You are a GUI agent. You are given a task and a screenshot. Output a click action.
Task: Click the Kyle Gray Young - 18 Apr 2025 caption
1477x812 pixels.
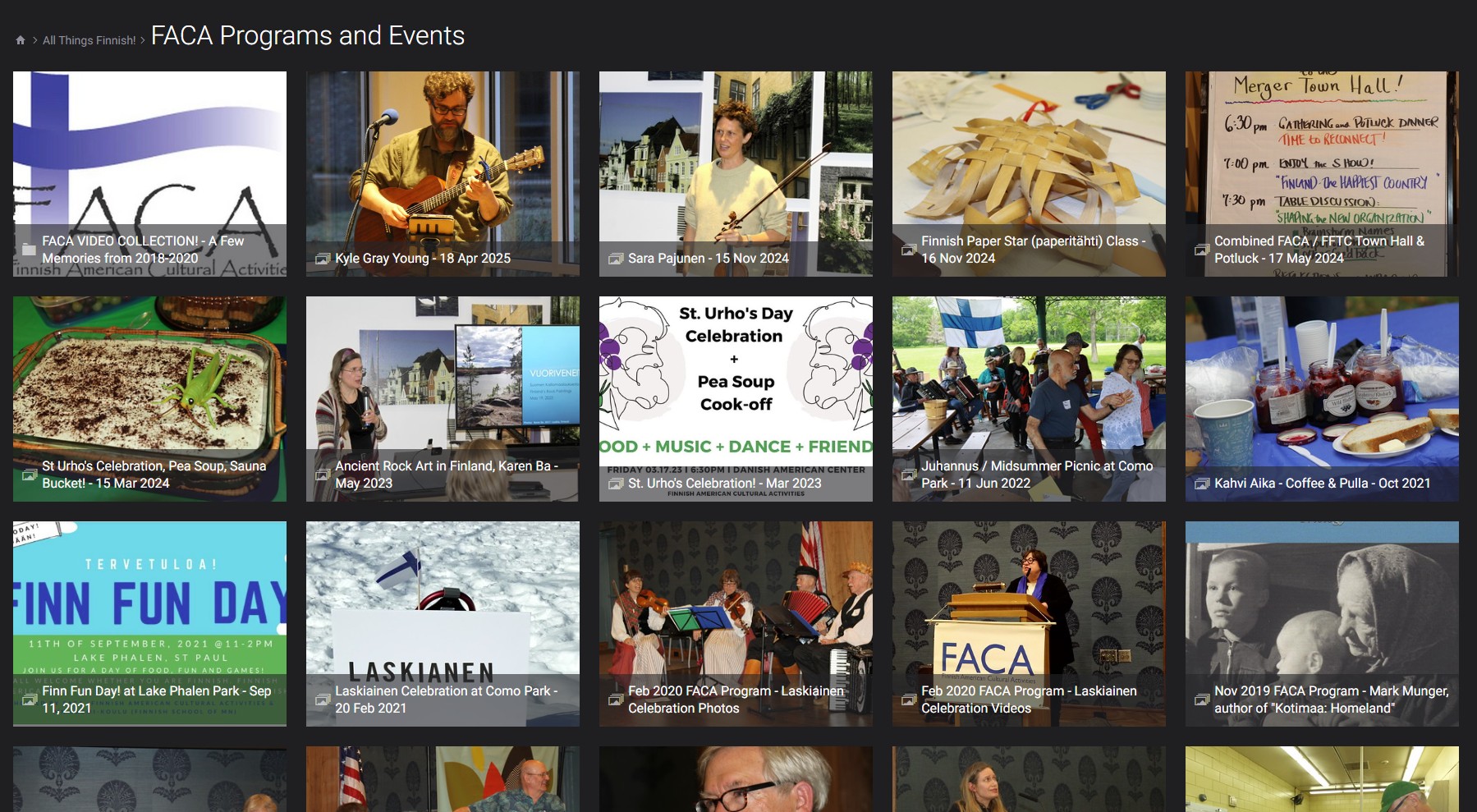[423, 259]
